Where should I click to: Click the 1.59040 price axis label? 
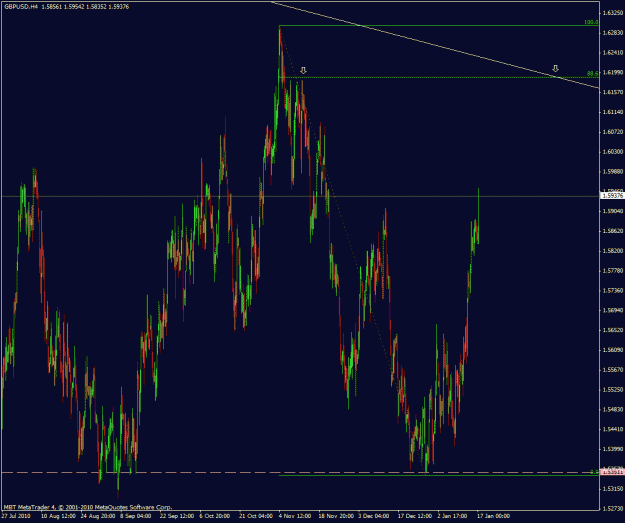613,211
